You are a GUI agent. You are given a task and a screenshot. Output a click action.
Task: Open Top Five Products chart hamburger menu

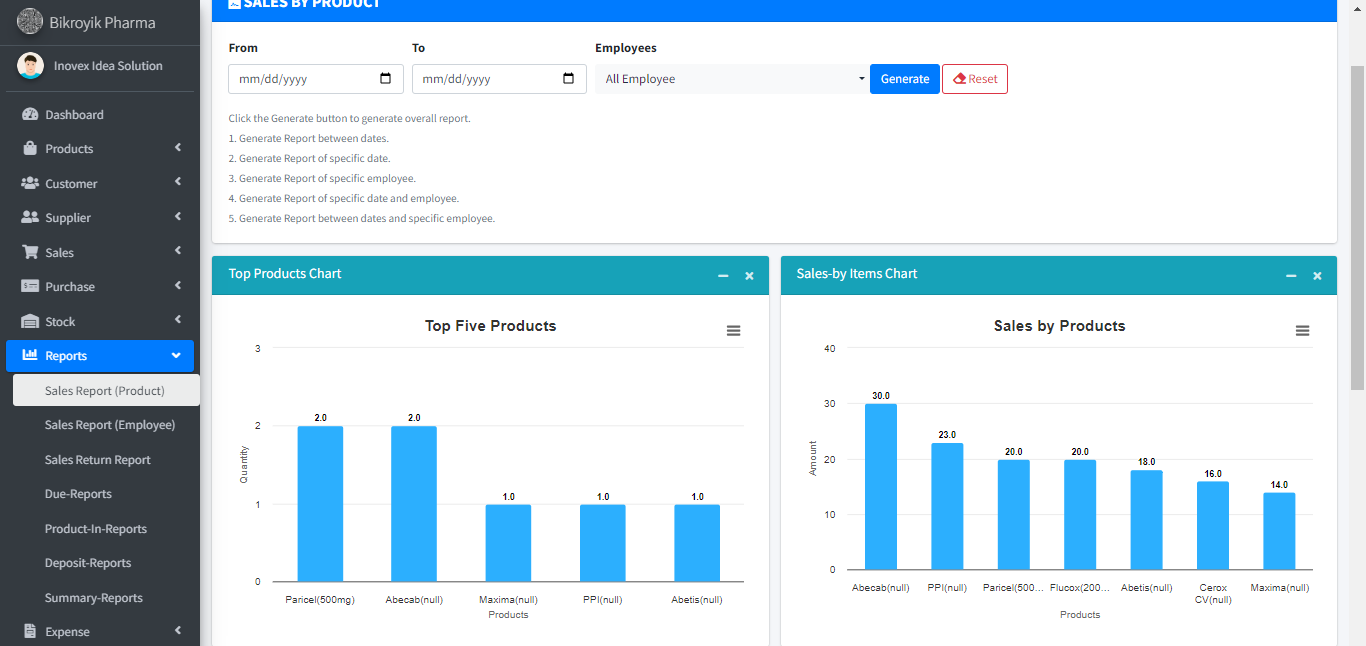coord(733,331)
